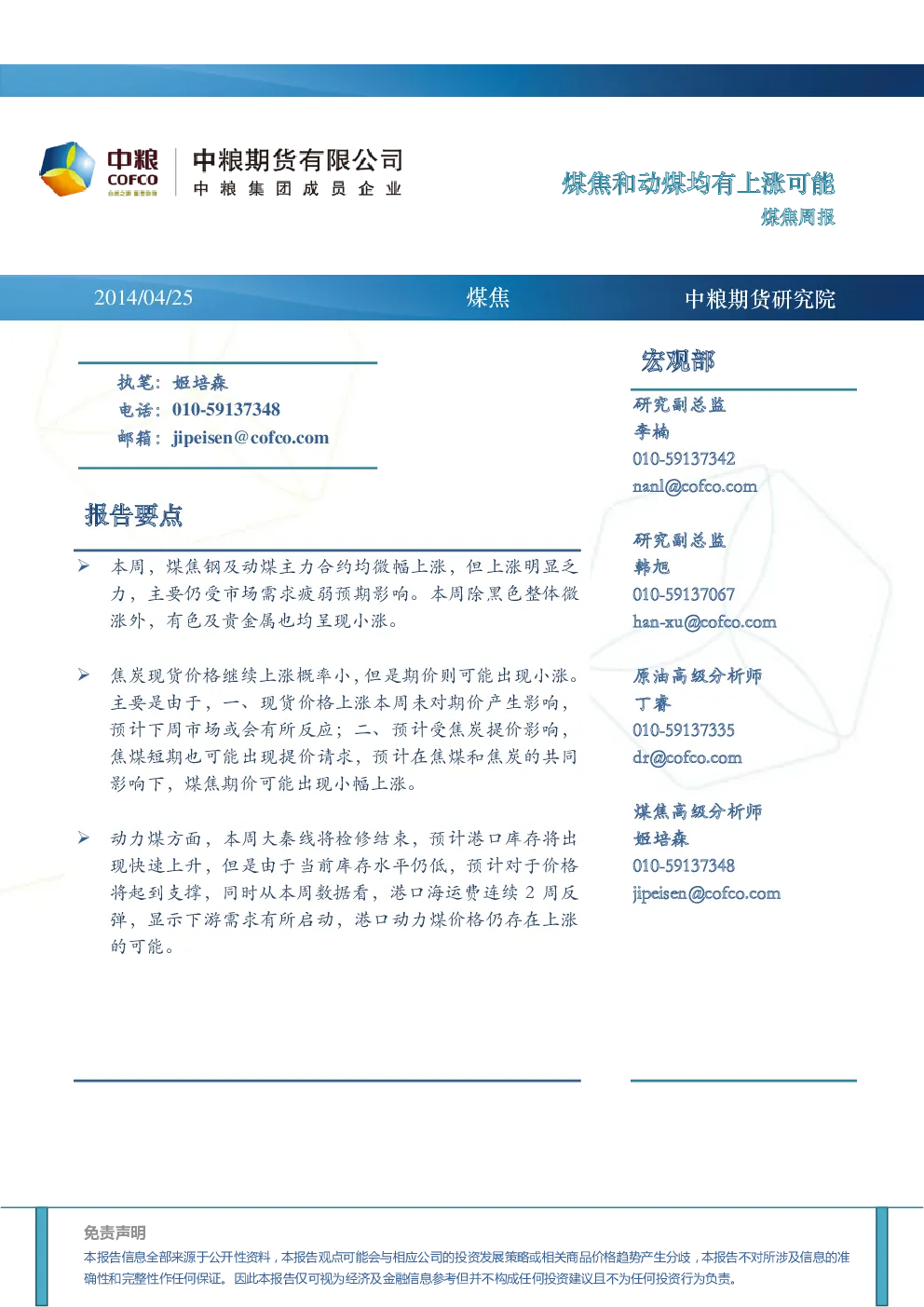Click the paragraph starting 焦炭现货价格继续上涨
Screen dimensions: 924x1307
click(x=345, y=729)
